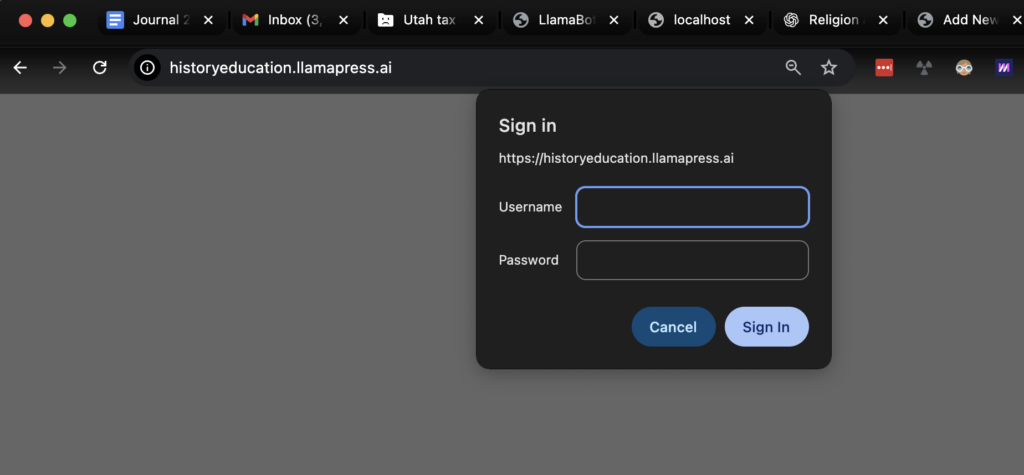Open the red password manager extension
Viewport: 1024px width, 475px height.
click(x=884, y=68)
